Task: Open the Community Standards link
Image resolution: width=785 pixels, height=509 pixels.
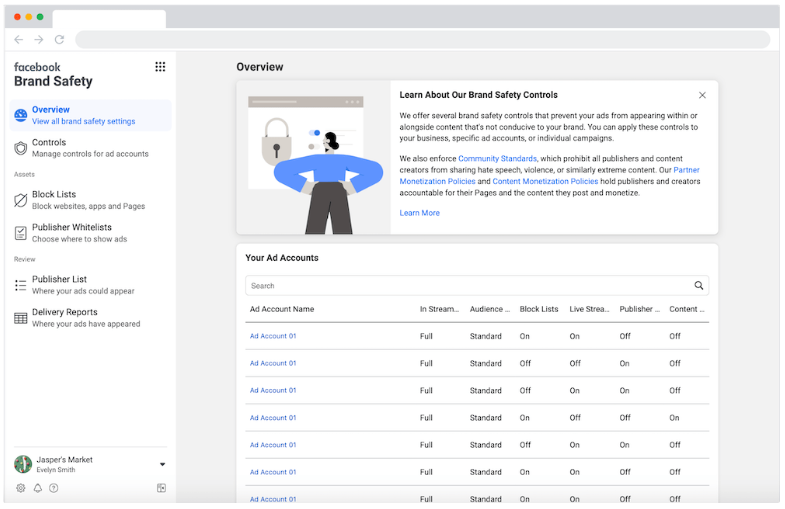Action: coord(497,159)
